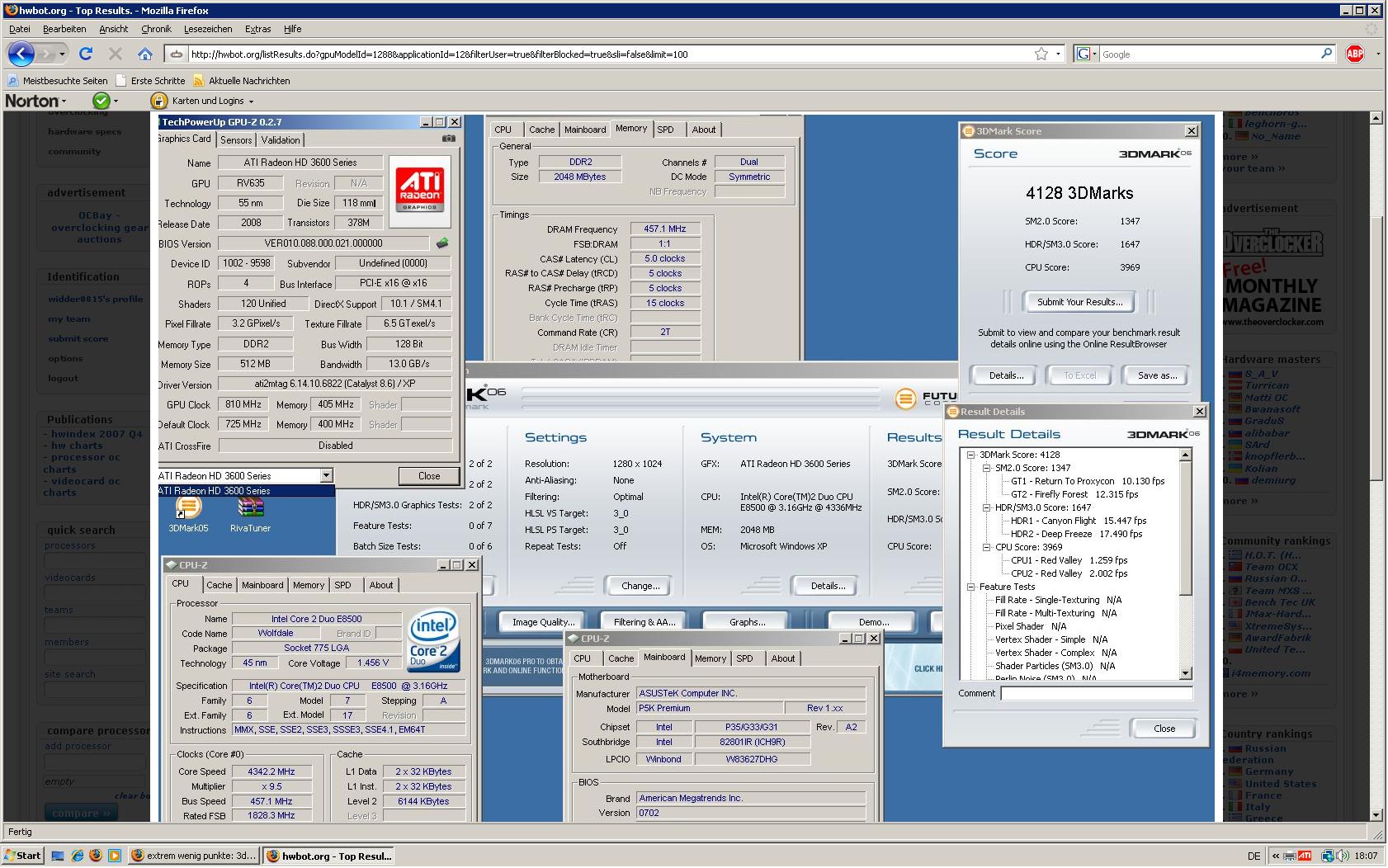Reload the page in Firefox
The image size is (1388, 868).
(x=86, y=54)
